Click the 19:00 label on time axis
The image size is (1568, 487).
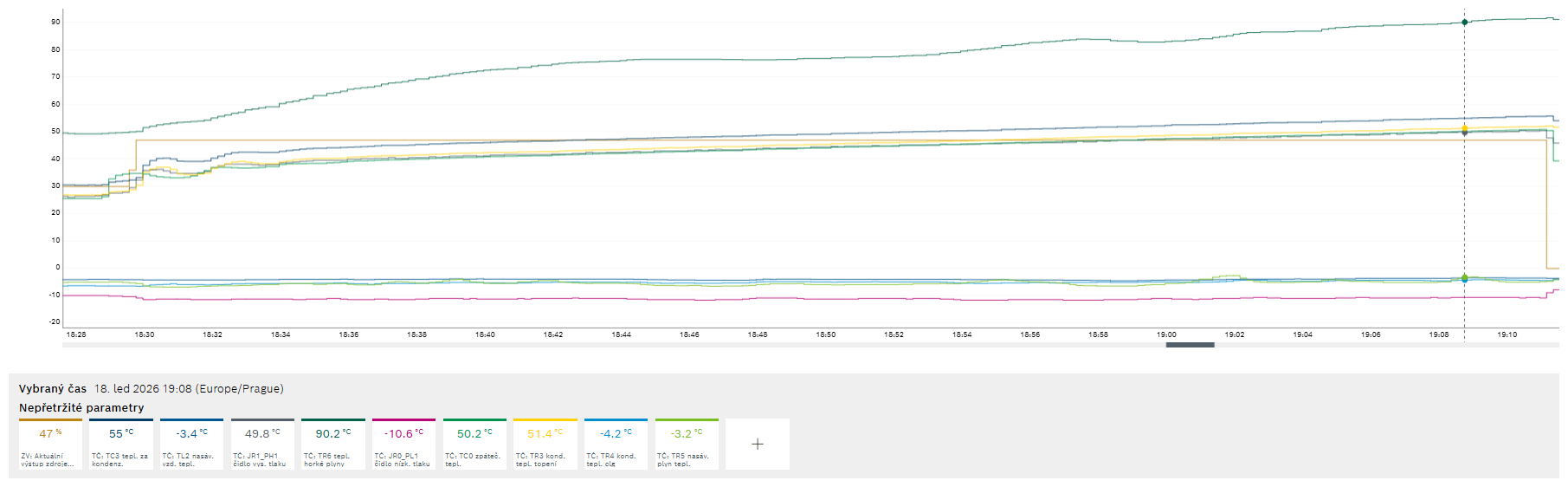(x=1166, y=334)
